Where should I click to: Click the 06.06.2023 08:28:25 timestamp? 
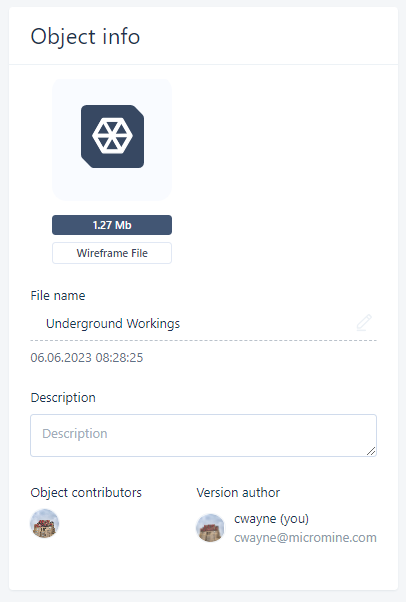(87, 358)
